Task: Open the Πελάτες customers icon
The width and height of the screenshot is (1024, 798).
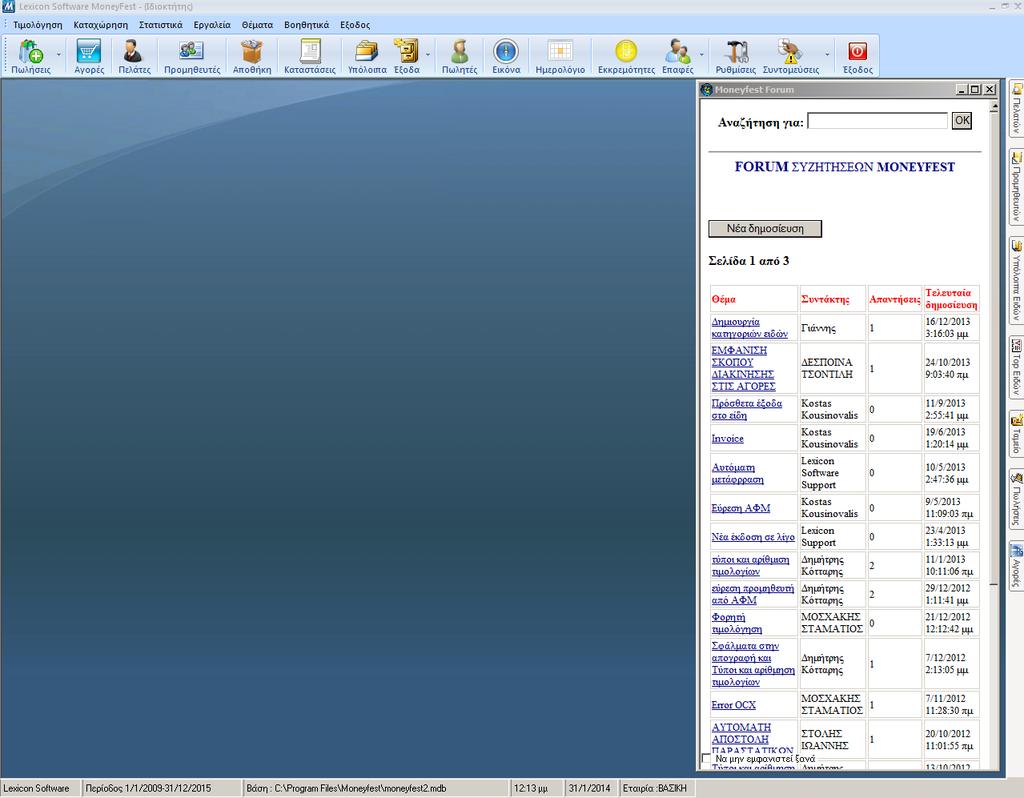Action: tap(134, 56)
